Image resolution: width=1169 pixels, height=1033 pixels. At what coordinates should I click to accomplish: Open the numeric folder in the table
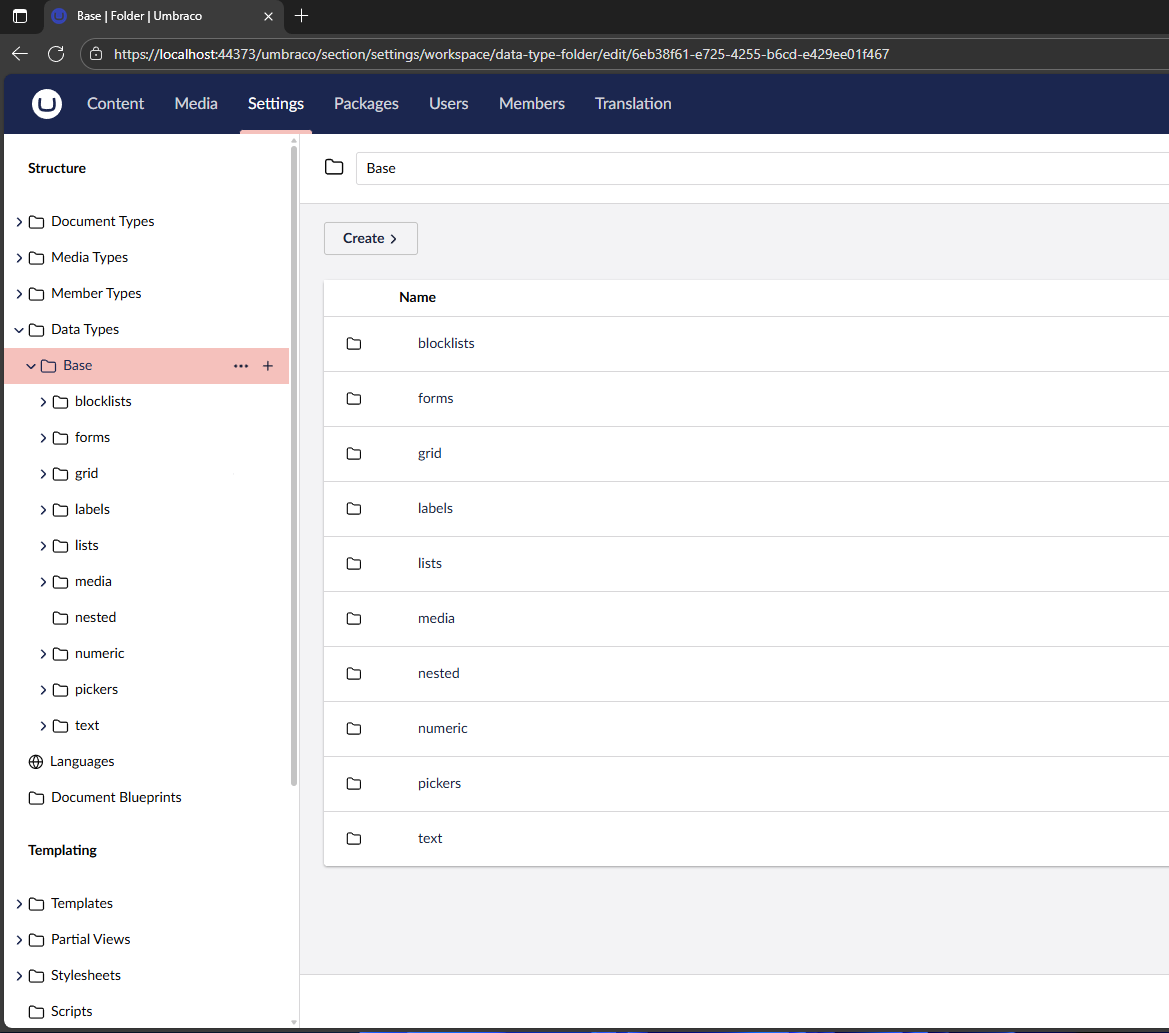tap(442, 729)
